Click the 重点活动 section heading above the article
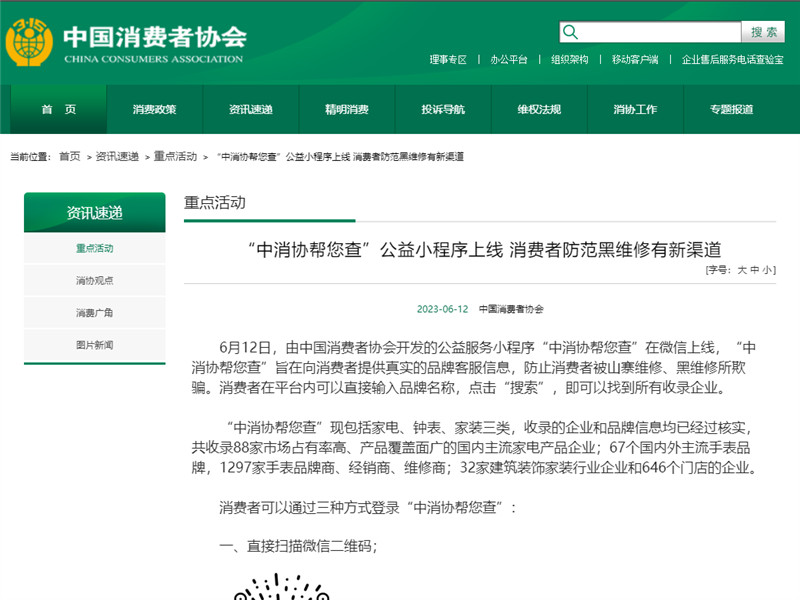 215,203
